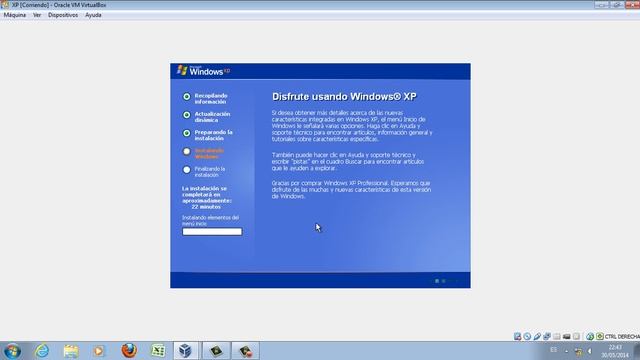Click the dark green recorder taskbar icon
Viewport: 640px width, 360px height.
pyautogui.click(x=216, y=351)
